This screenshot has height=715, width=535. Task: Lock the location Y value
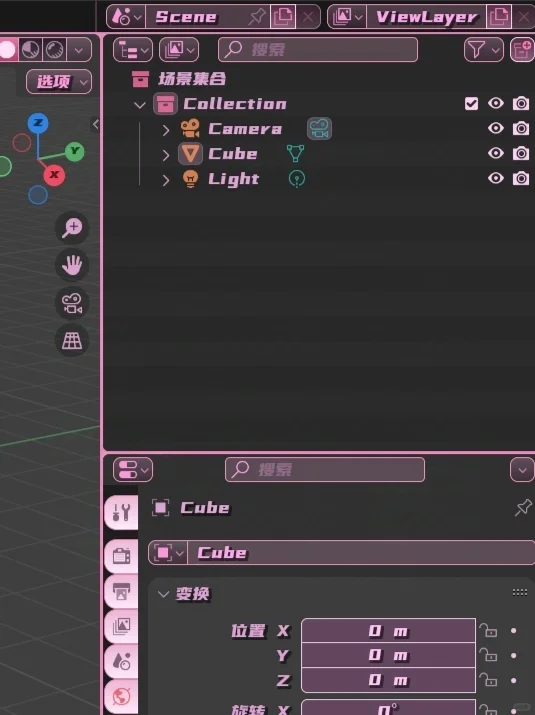tap(488, 656)
